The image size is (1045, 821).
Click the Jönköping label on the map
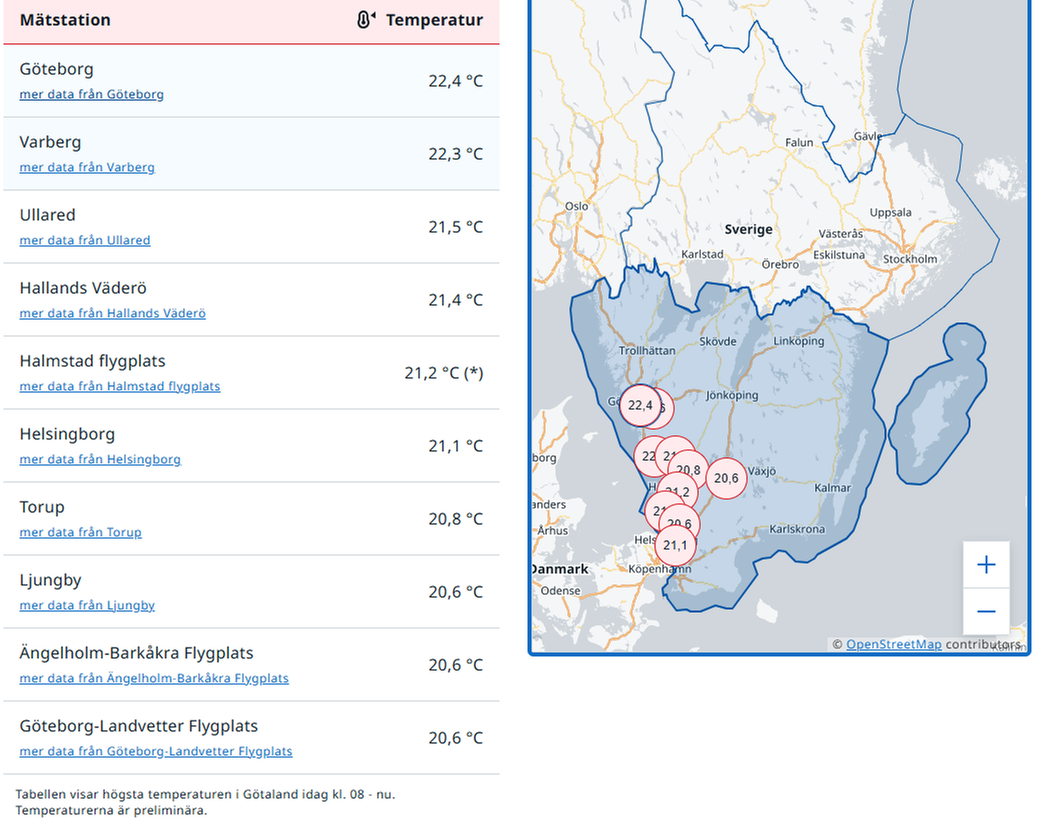point(732,395)
